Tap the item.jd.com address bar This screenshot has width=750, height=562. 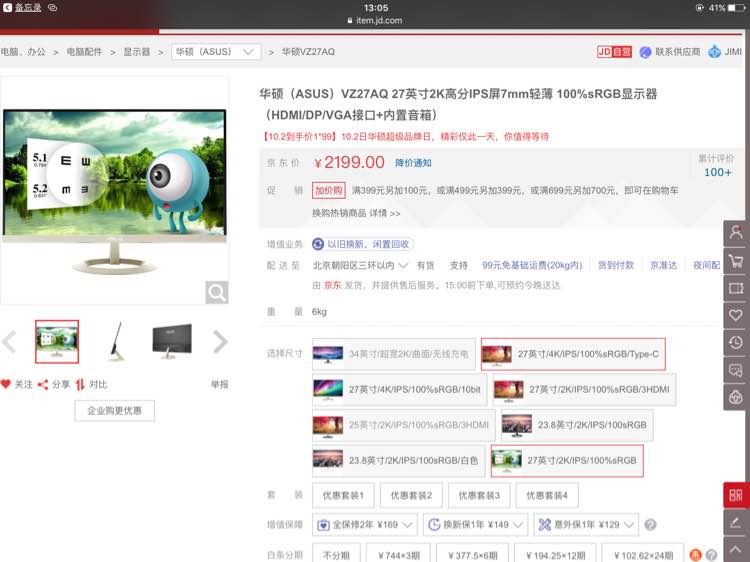(375, 21)
